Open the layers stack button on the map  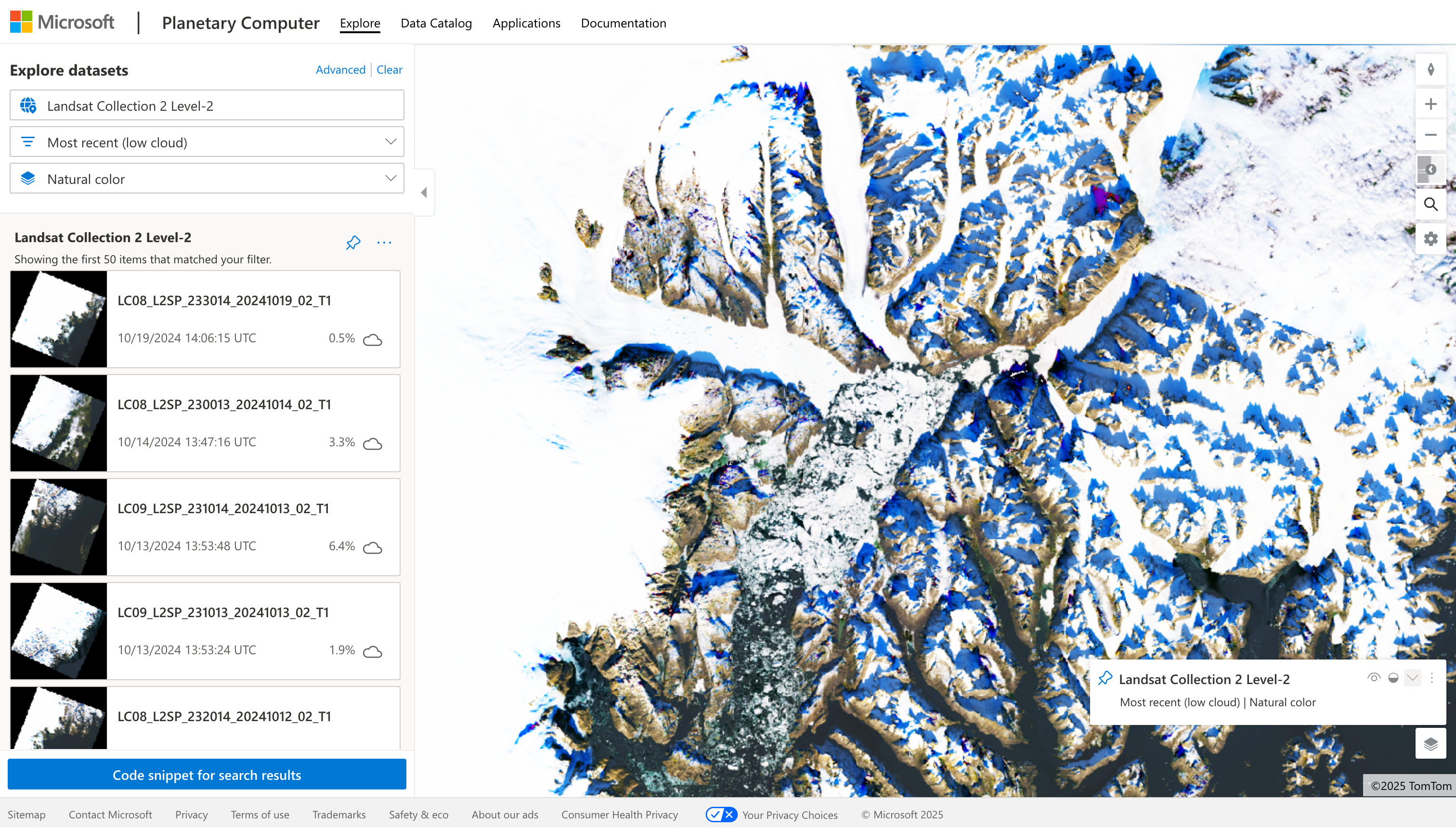pyautogui.click(x=1430, y=743)
